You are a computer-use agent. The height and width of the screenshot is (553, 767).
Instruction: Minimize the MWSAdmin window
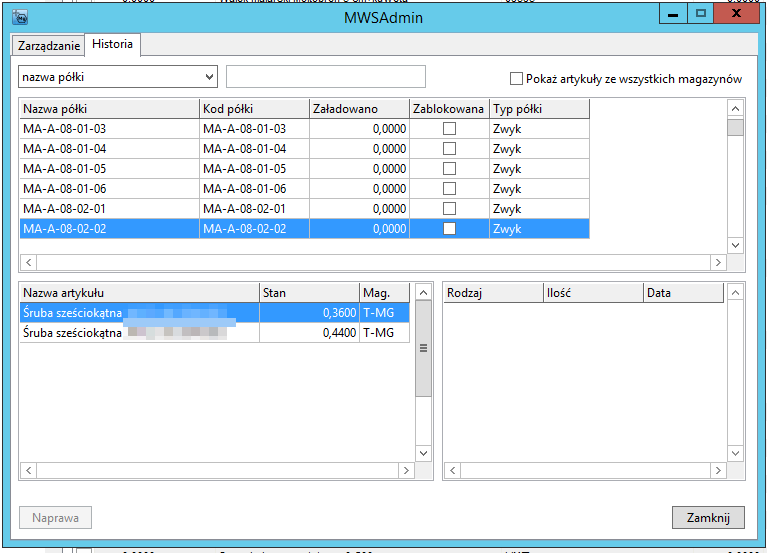pos(674,14)
